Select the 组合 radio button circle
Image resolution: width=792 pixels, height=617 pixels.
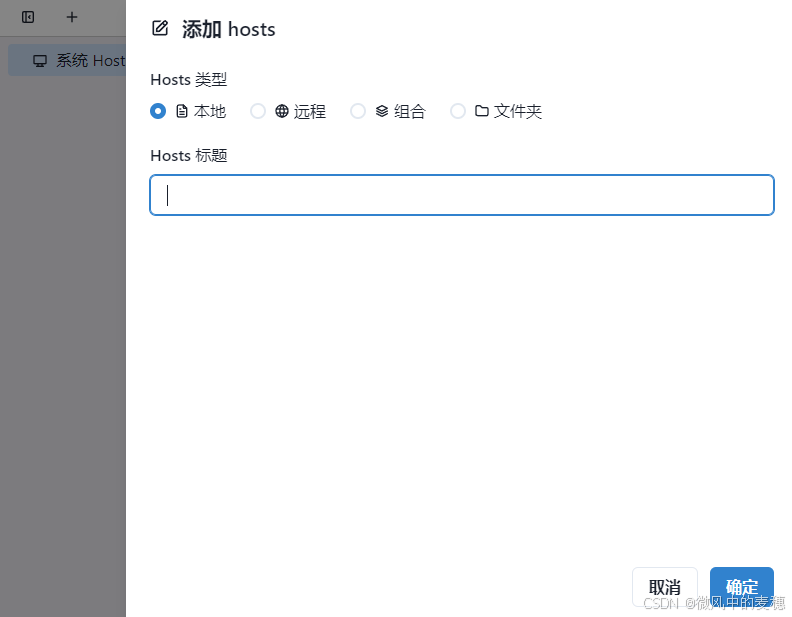coord(358,111)
